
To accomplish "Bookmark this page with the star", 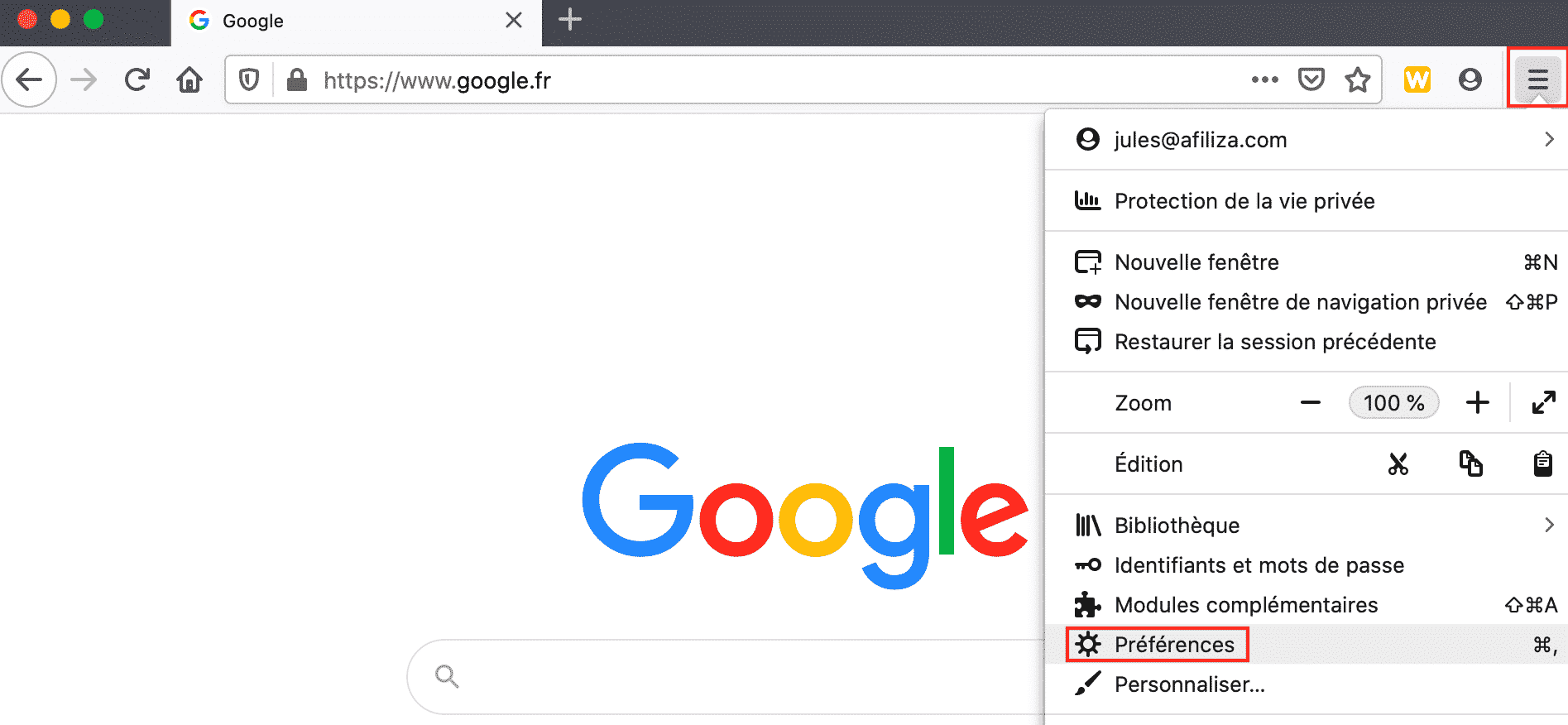I will [x=1357, y=80].
